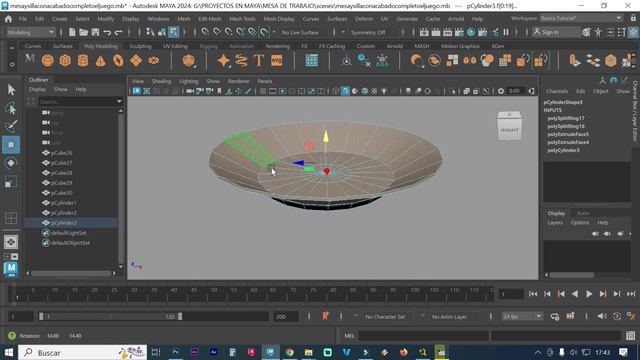Toggle Symmetry Off setting
640x360 pixels.
(368, 32)
